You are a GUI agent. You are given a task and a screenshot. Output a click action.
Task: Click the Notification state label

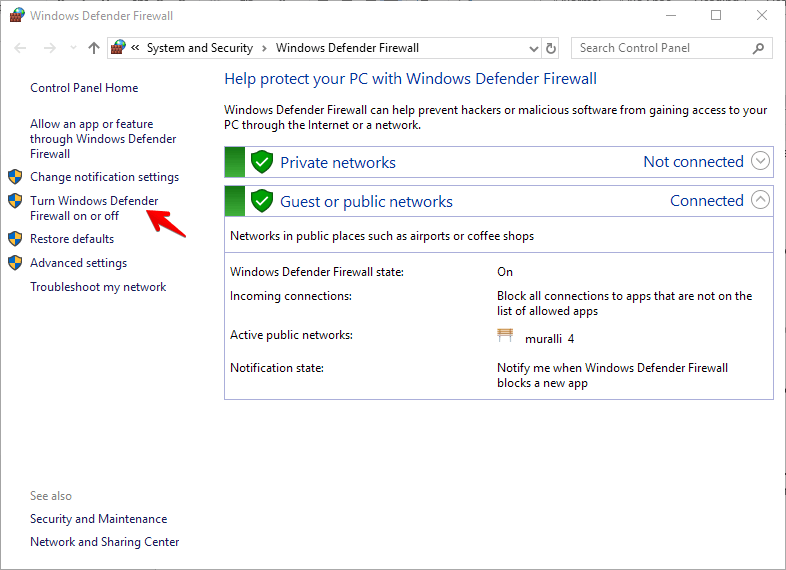click(x=277, y=368)
